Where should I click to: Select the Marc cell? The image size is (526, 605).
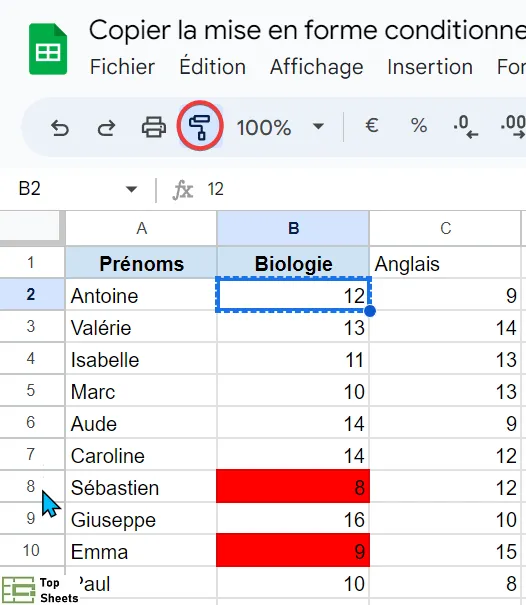coord(141,391)
